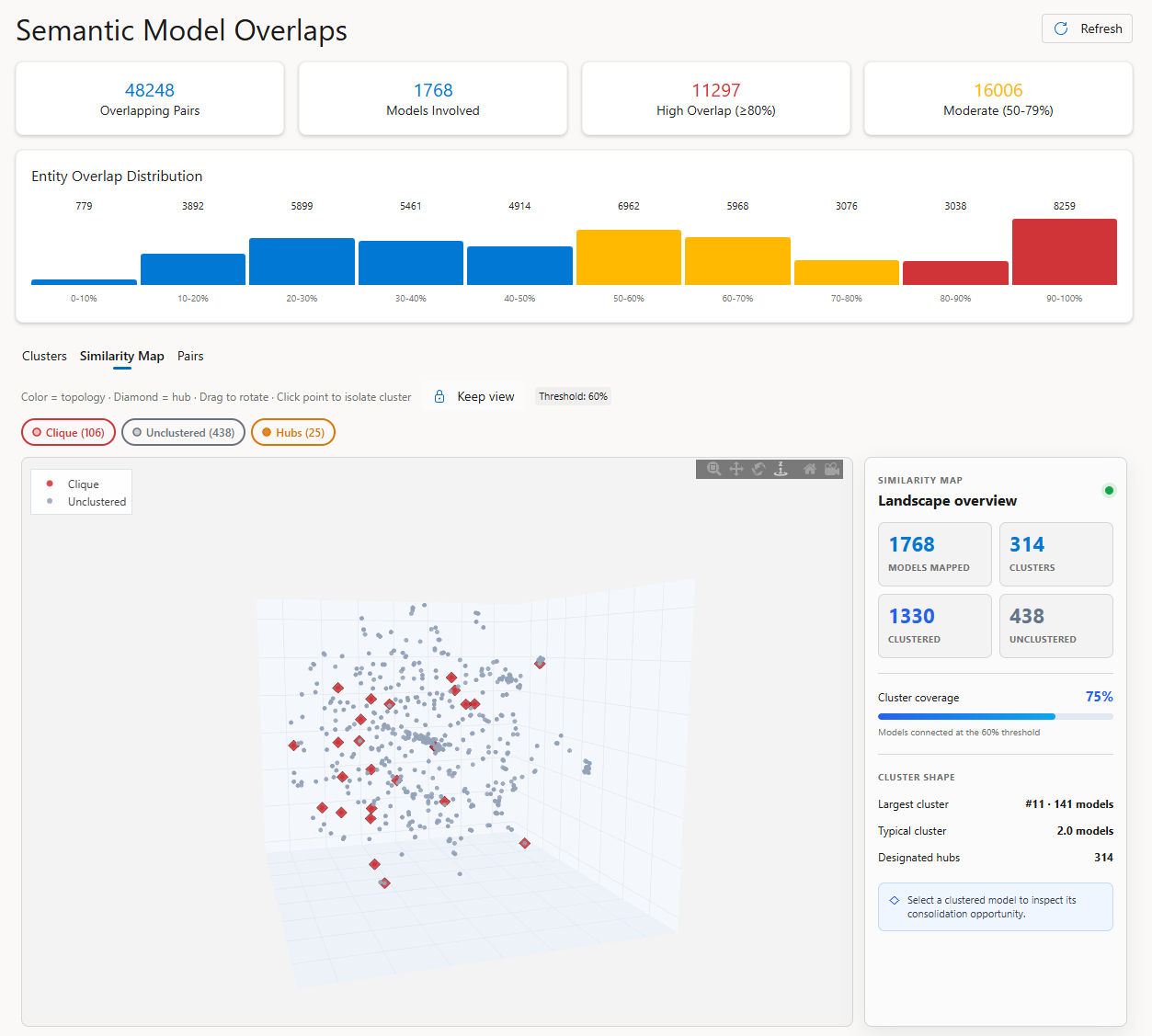
Task: Choose orbital rotation in plot toolbar
Action: 758,469
